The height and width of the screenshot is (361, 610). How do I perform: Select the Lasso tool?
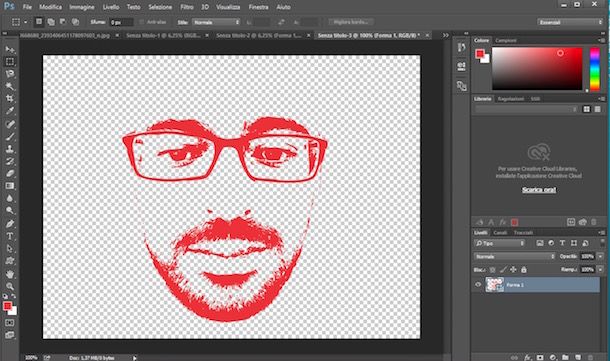(10, 74)
